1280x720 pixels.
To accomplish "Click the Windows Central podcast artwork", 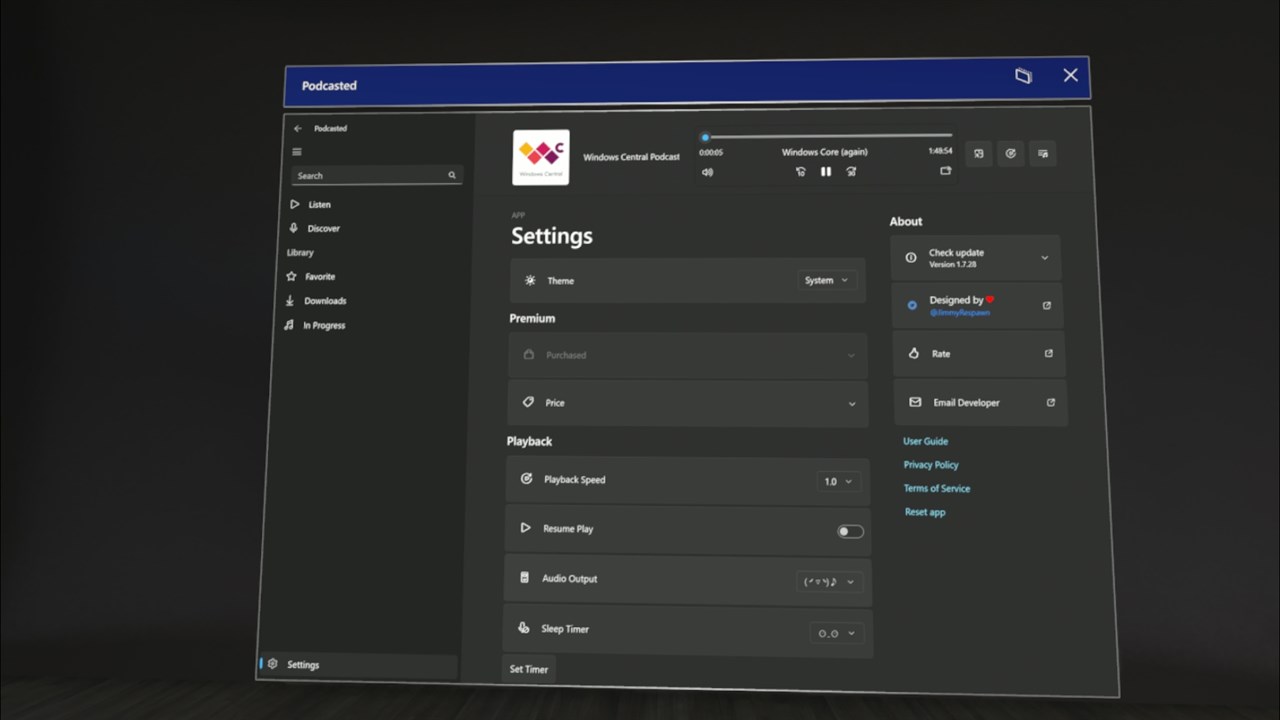I will point(541,157).
